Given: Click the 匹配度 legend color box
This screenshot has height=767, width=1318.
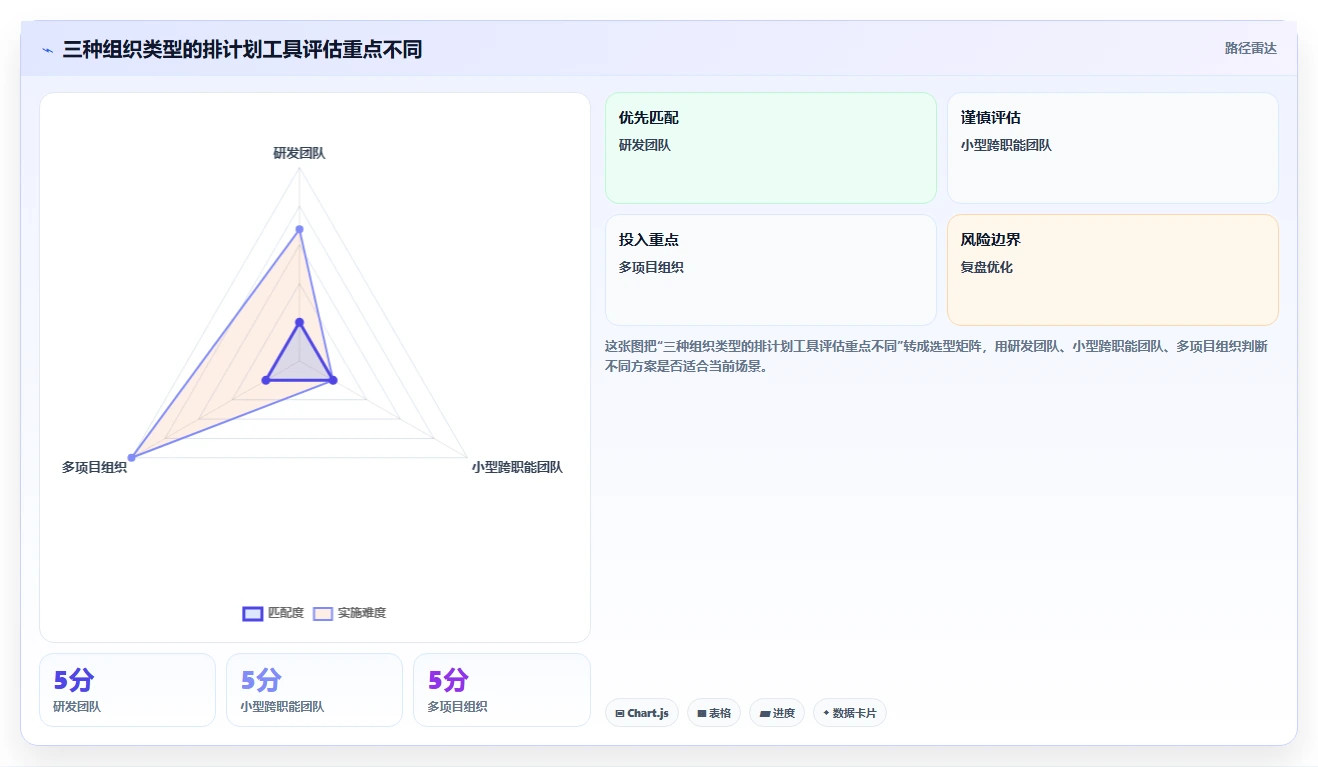Looking at the screenshot, I should [253, 613].
